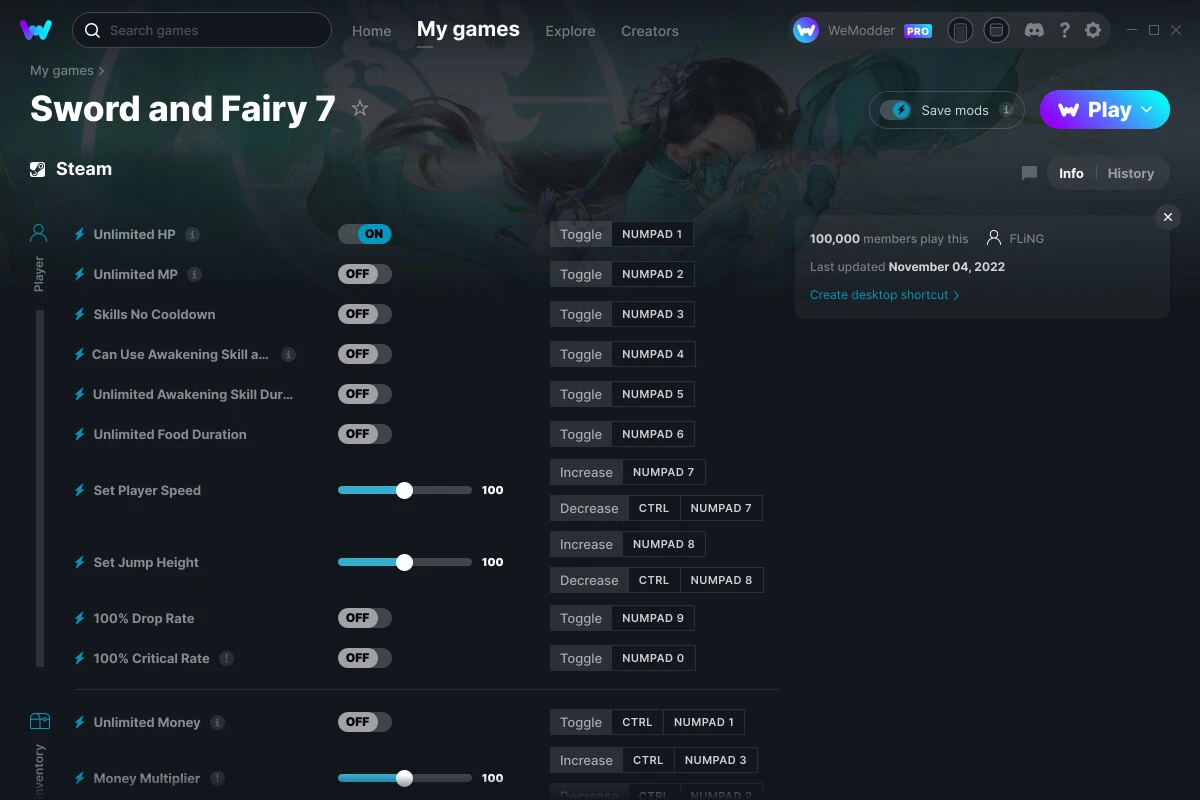Dismiss the members info panel with its X
The width and height of the screenshot is (1200, 800).
(x=1167, y=216)
